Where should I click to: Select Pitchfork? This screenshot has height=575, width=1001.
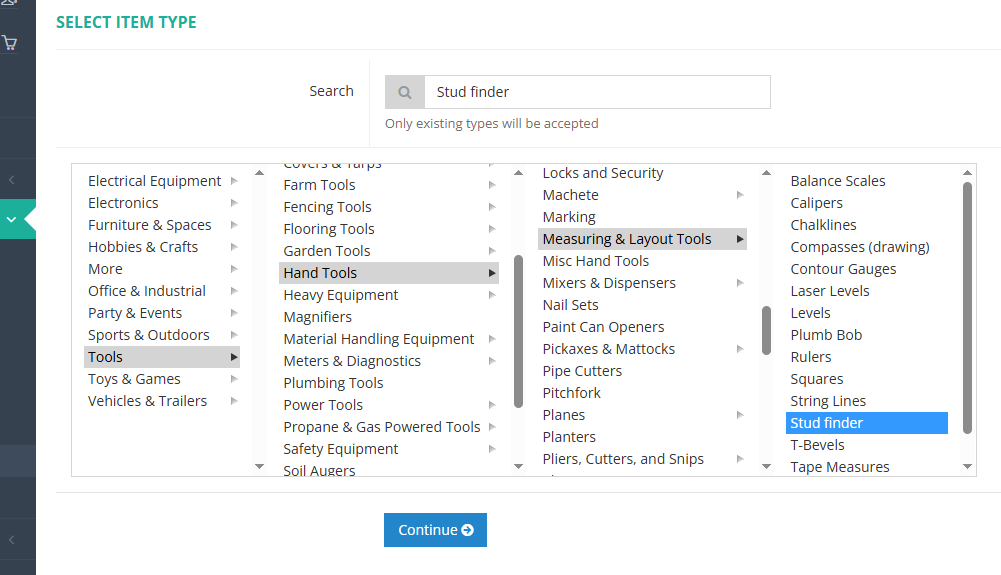(571, 392)
